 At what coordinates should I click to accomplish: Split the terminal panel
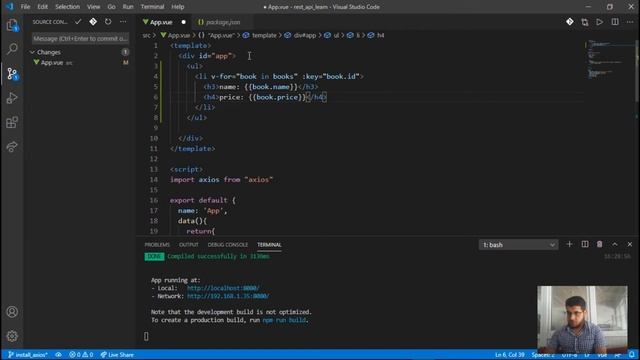coord(585,244)
